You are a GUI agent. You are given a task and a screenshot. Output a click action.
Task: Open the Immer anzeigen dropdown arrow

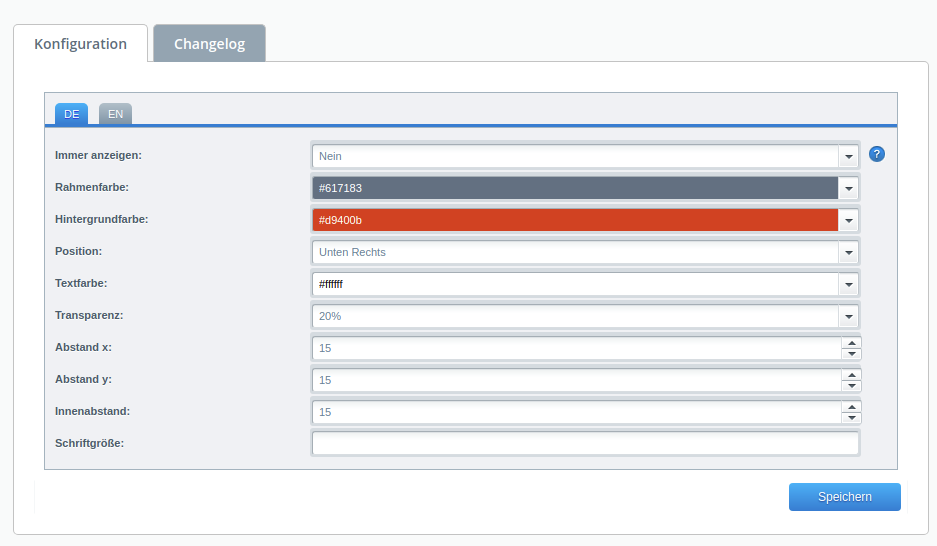(849, 156)
